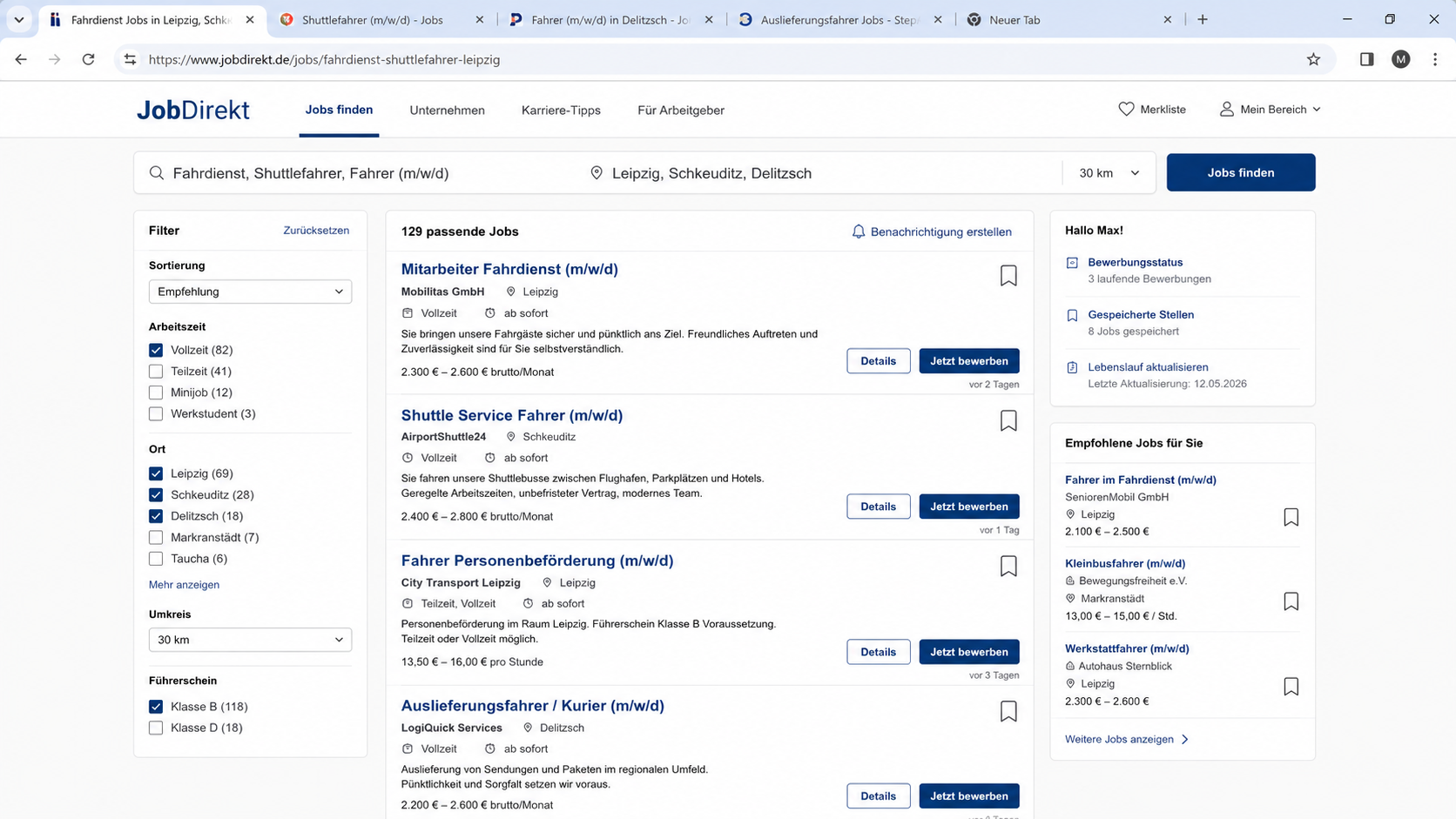Save recommended Kleinbusfahrer job via bookmark icon
Viewport: 1456px width, 819px height.
[x=1291, y=601]
